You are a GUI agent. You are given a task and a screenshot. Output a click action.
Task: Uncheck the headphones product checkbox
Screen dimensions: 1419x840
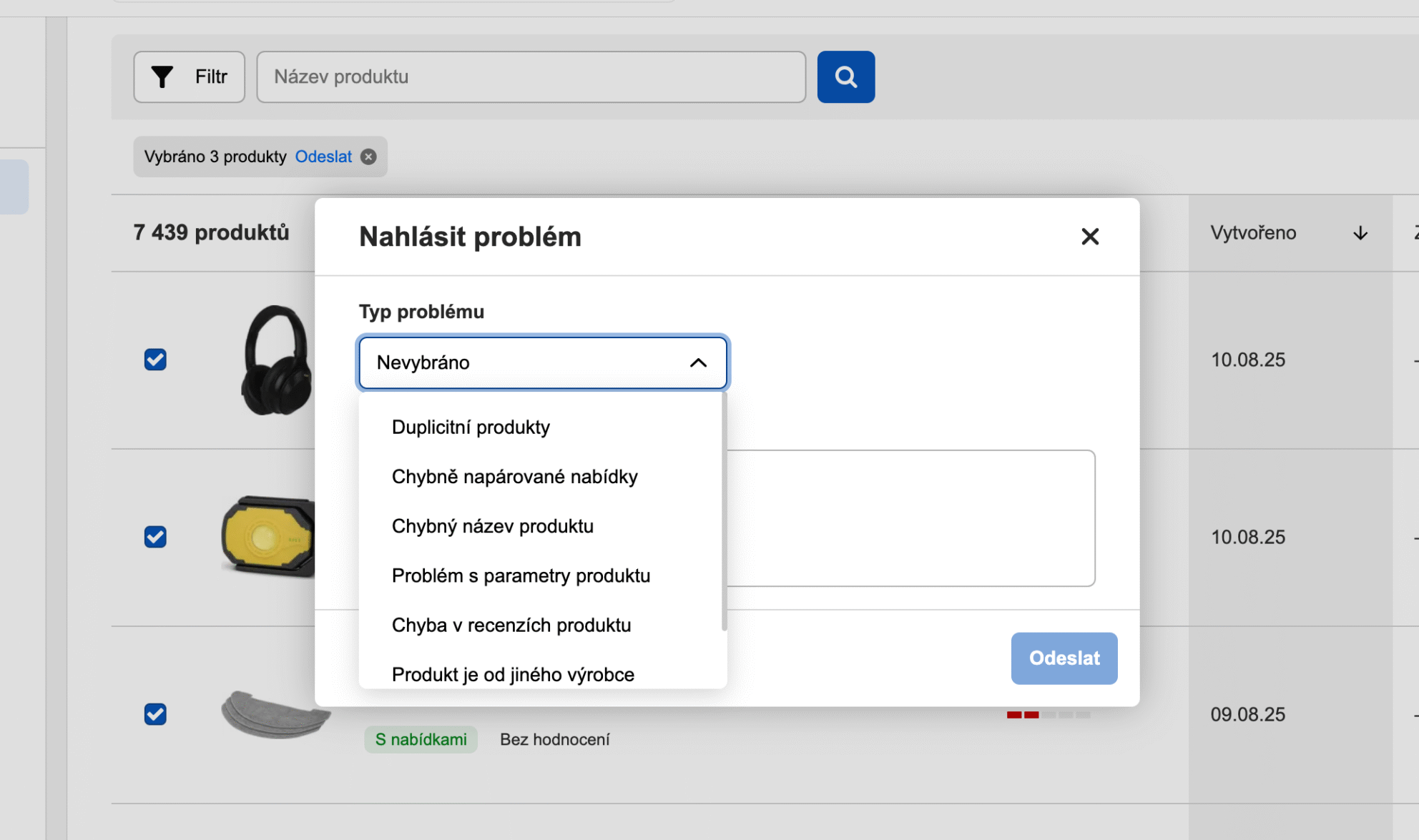tap(155, 360)
